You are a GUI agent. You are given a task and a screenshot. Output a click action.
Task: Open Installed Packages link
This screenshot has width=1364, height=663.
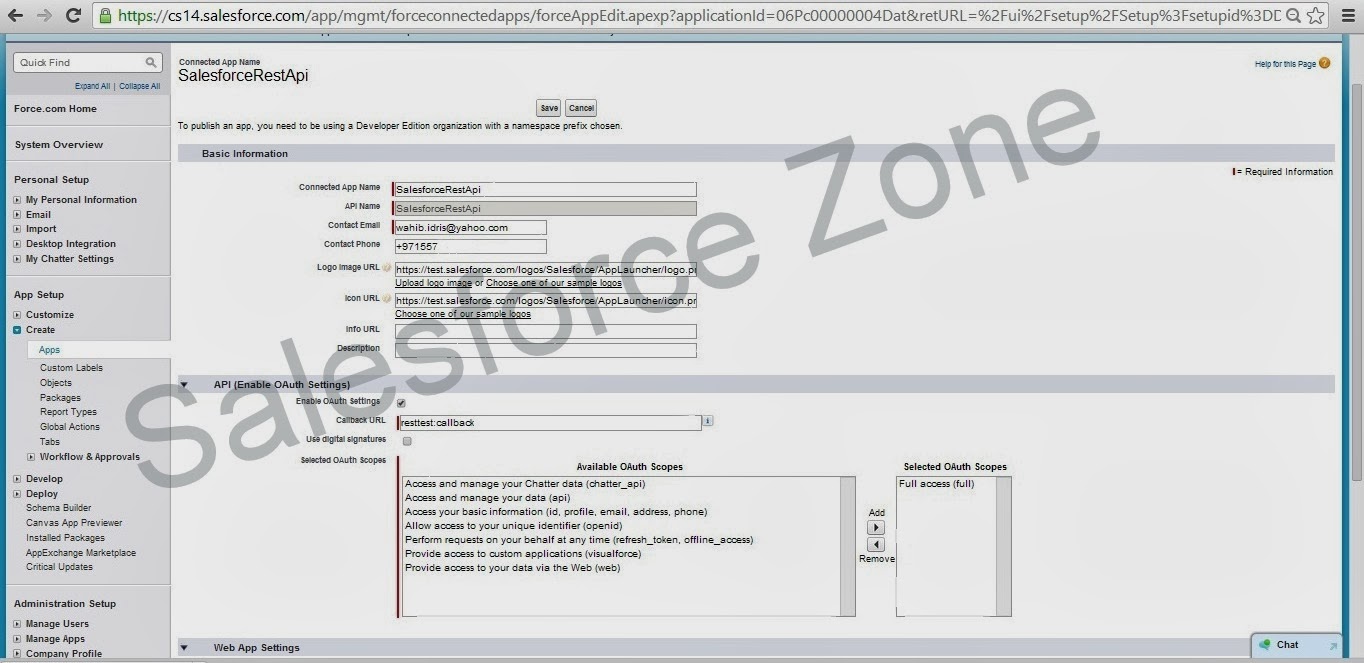click(x=65, y=538)
